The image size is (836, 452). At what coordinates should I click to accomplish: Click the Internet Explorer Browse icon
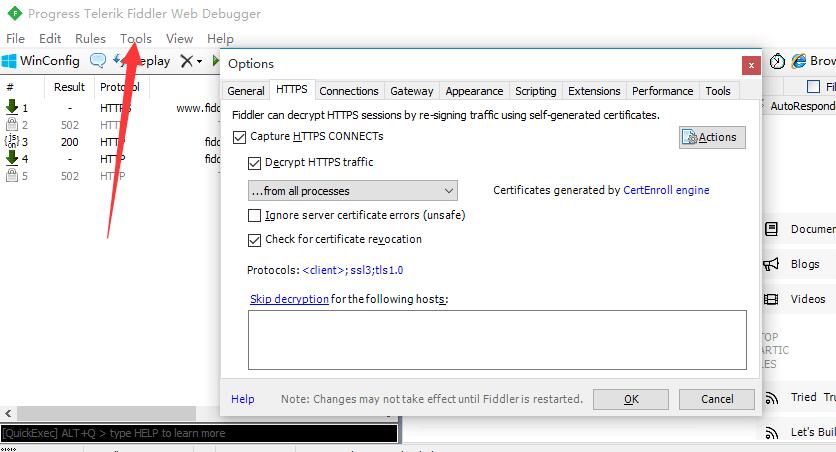[799, 61]
